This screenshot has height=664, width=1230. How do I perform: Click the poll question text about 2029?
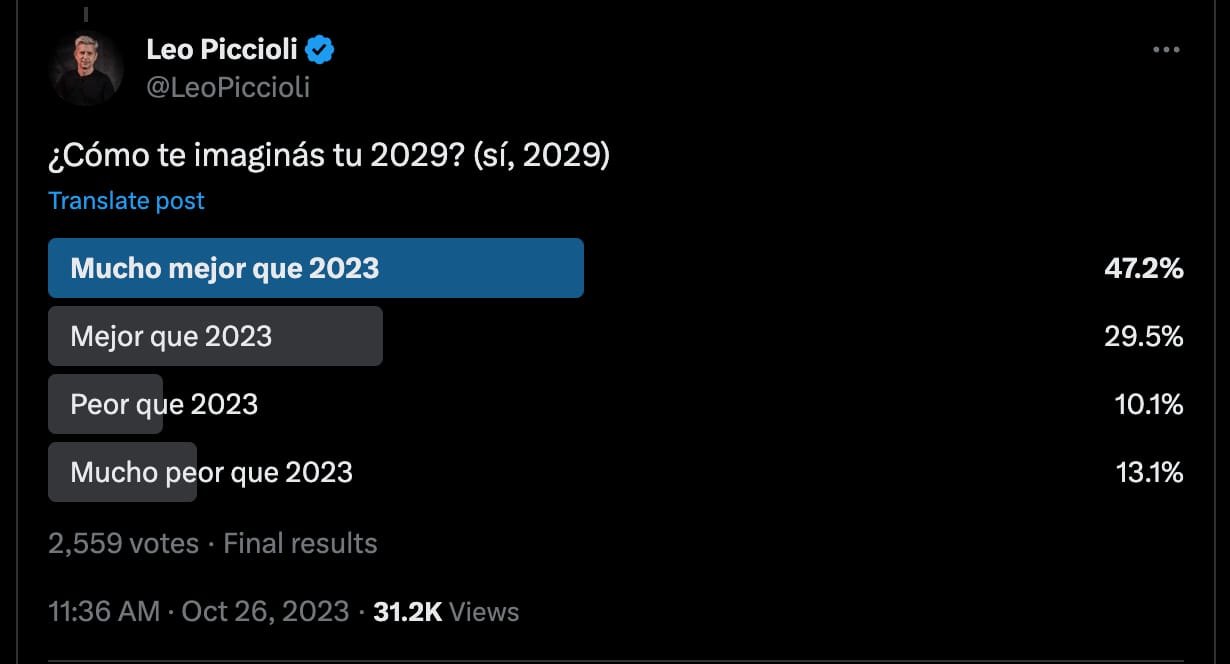pyautogui.click(x=329, y=157)
